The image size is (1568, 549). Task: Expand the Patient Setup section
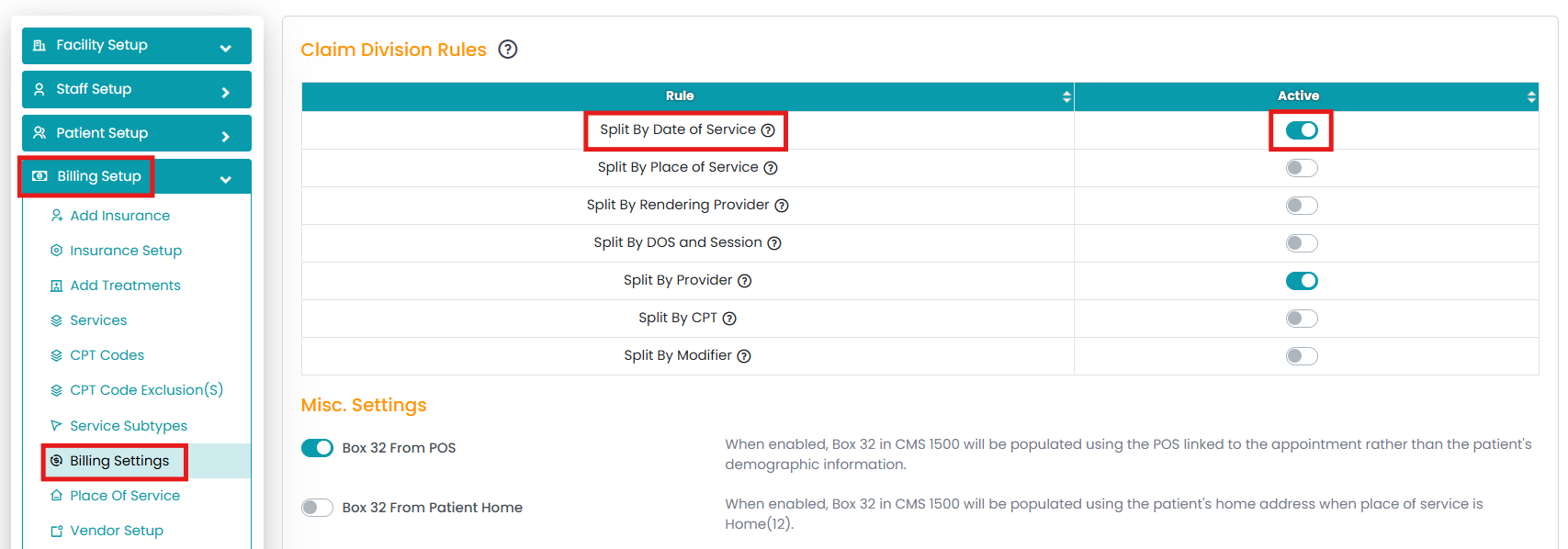[137, 133]
